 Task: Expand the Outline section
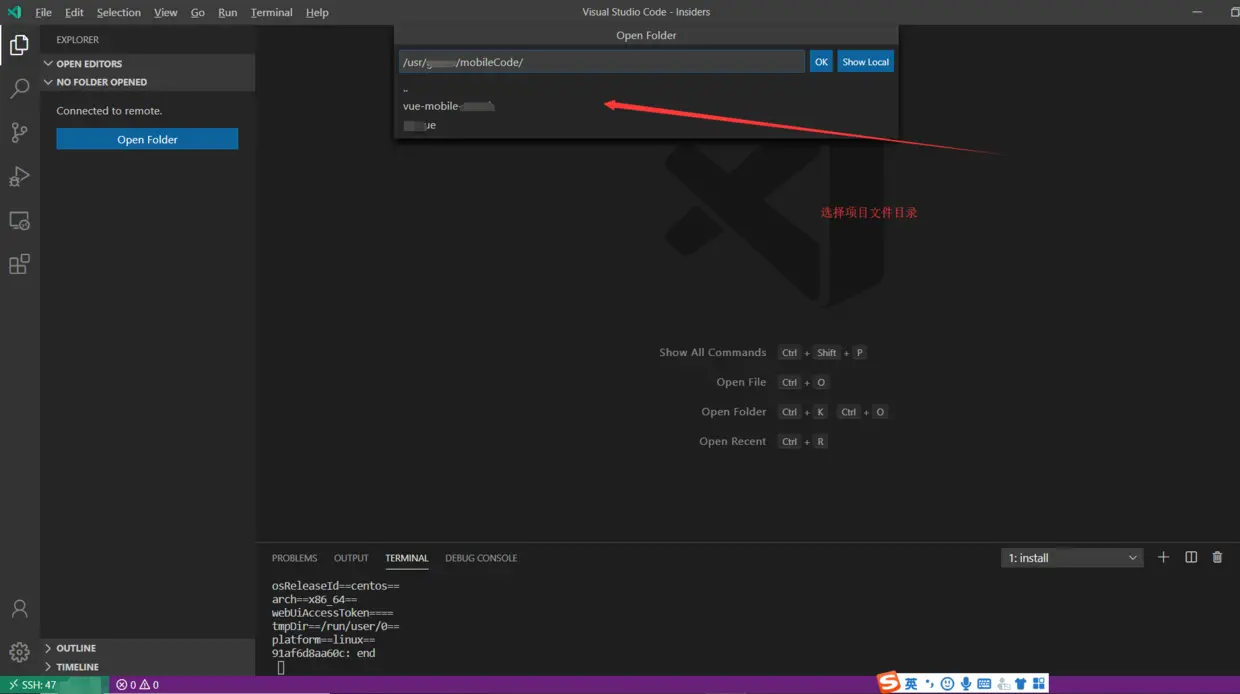(x=148, y=648)
